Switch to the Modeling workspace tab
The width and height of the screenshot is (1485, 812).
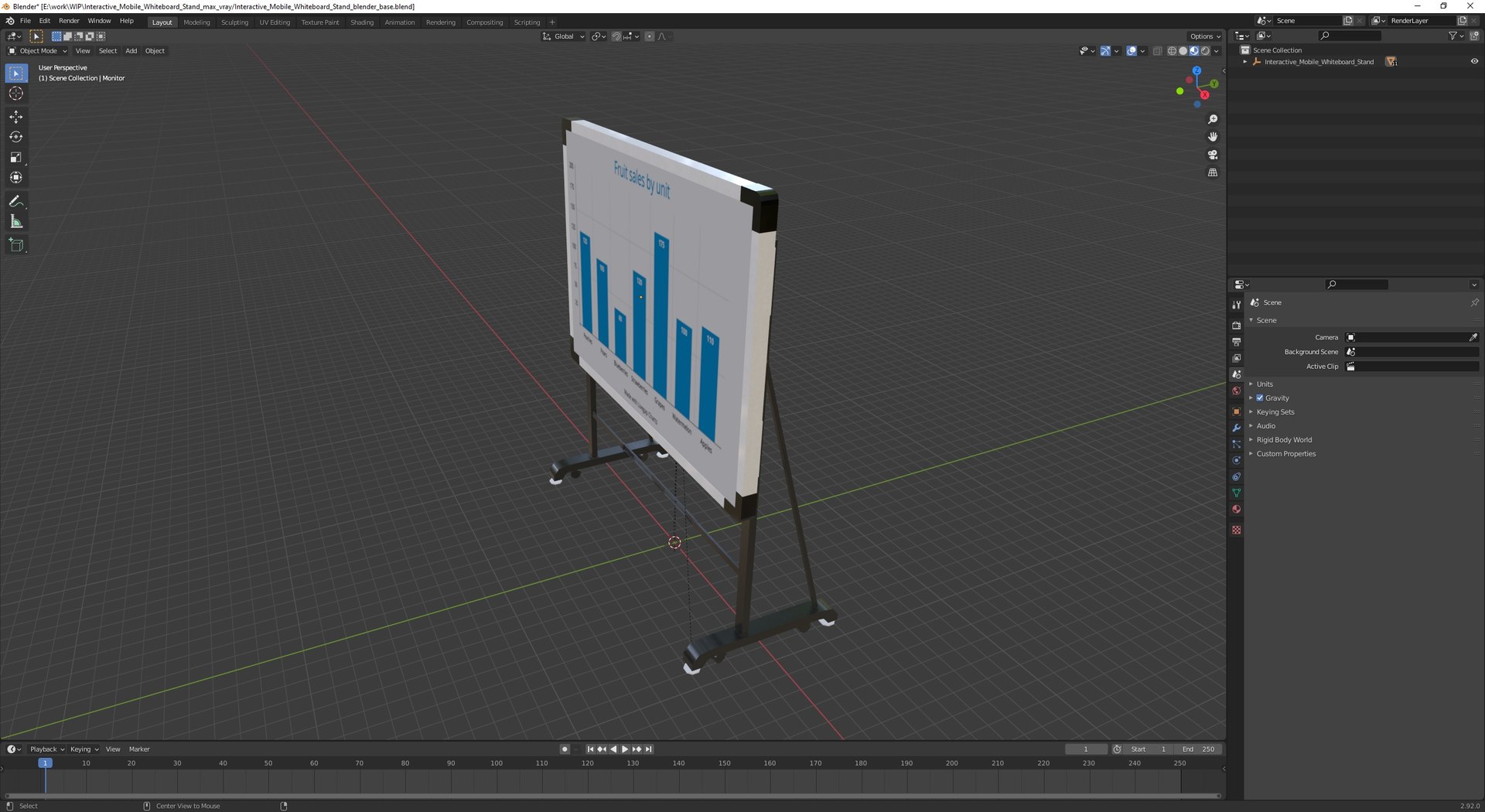pyautogui.click(x=196, y=22)
